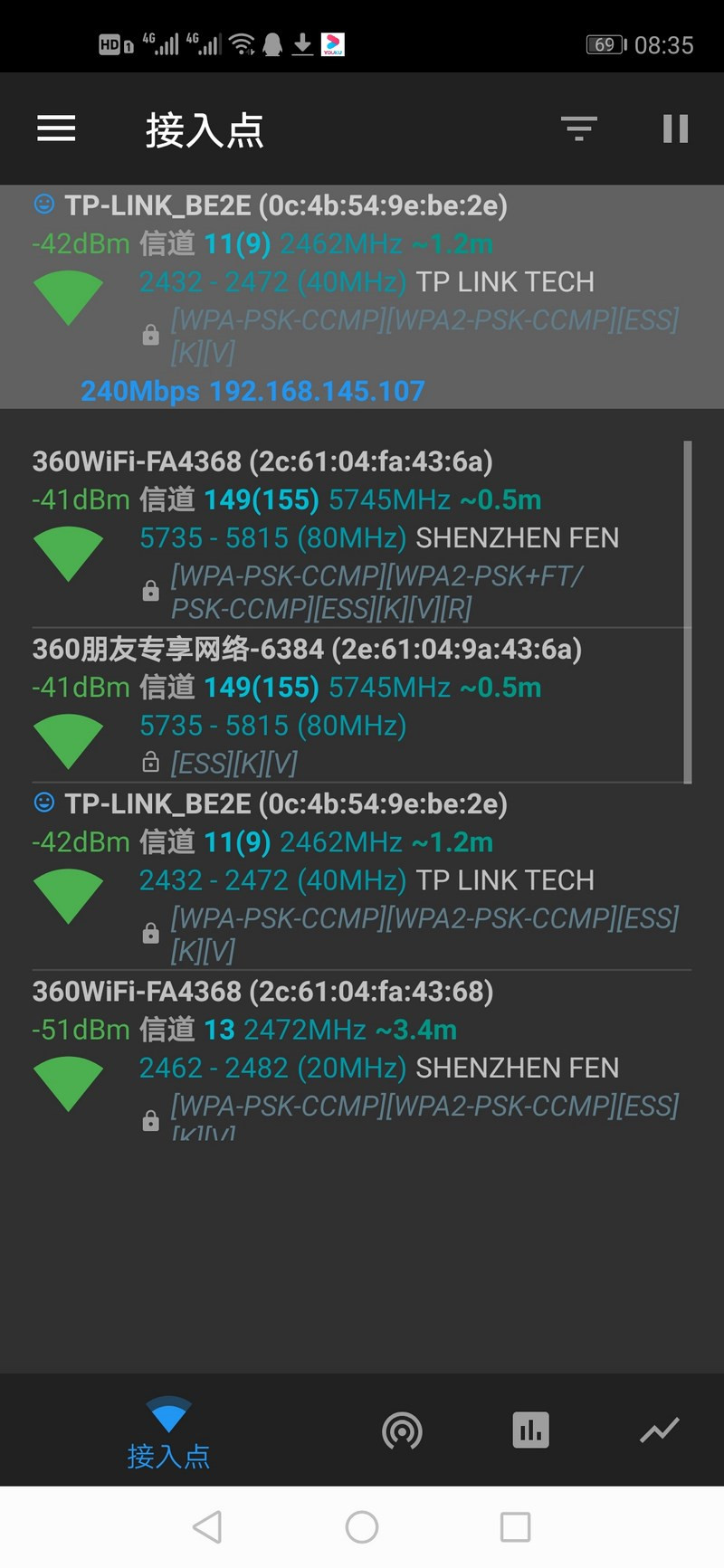Open the filter options icon
This screenshot has width=724, height=1568.
point(577,128)
